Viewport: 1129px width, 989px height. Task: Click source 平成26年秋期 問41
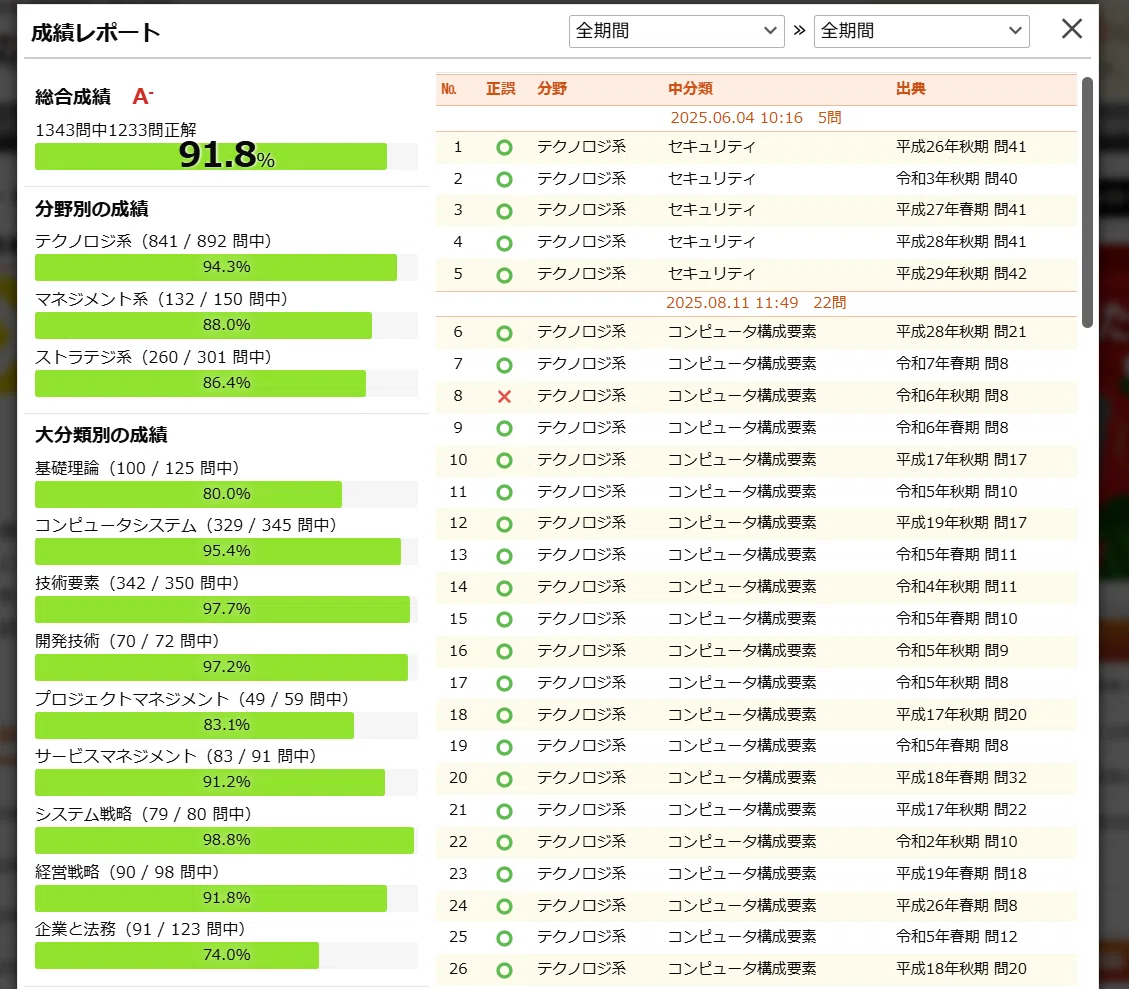click(x=961, y=147)
